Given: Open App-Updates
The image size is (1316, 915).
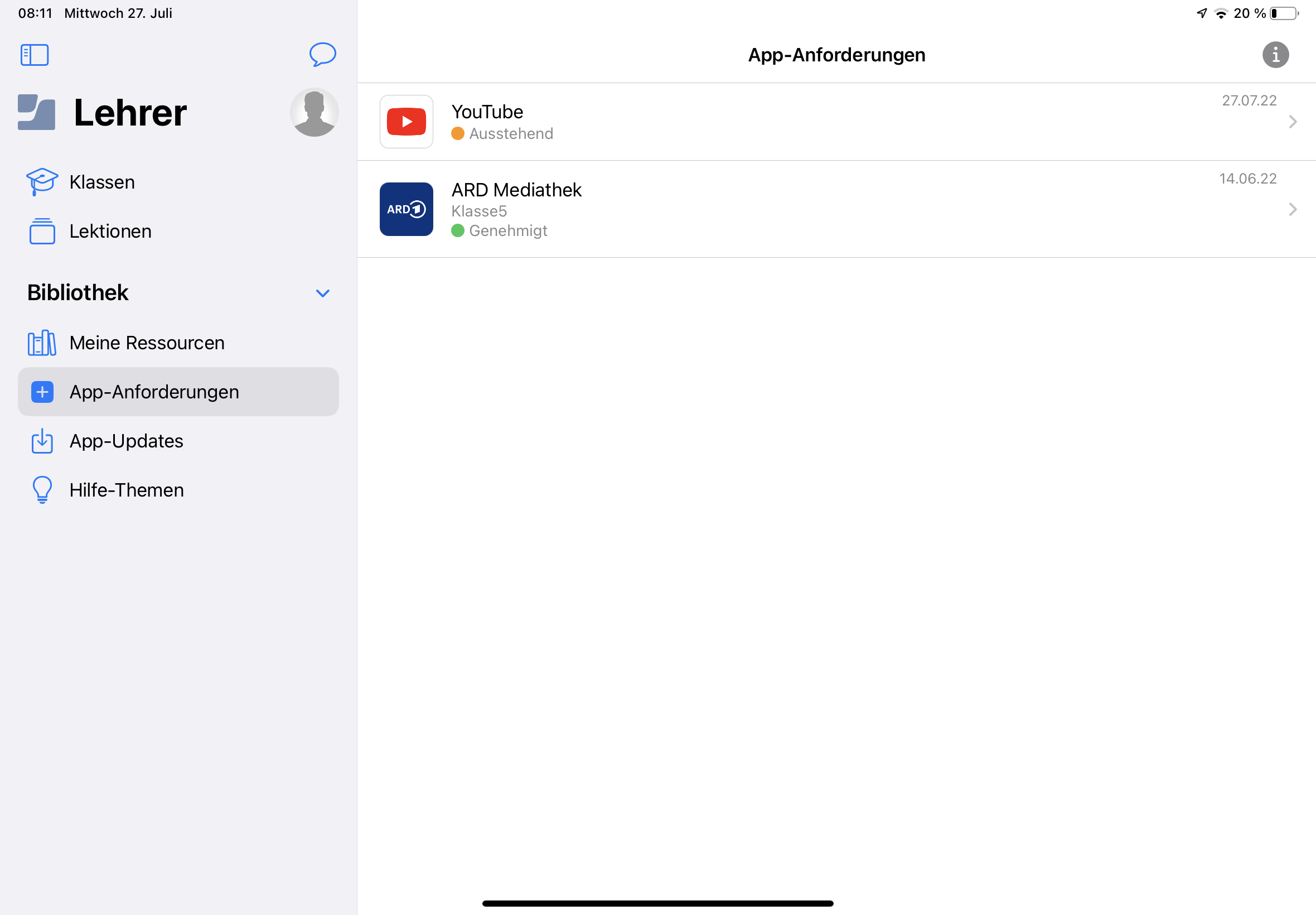Looking at the screenshot, I should (x=178, y=441).
